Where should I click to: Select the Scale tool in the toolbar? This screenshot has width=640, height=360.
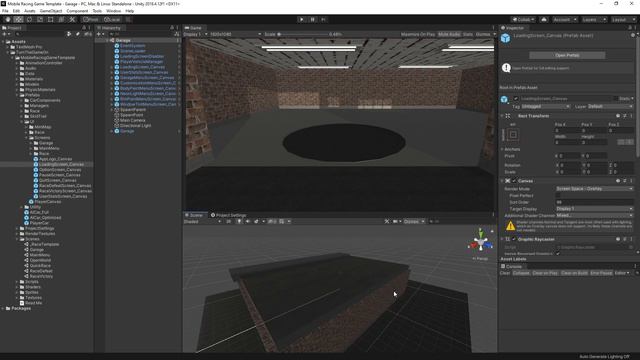click(x=40, y=19)
